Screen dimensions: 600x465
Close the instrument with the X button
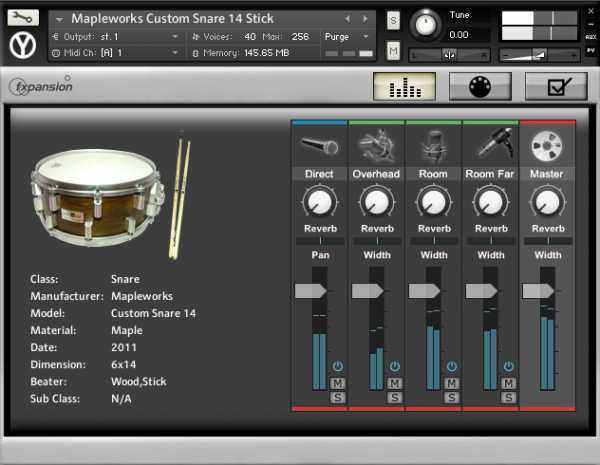point(591,11)
